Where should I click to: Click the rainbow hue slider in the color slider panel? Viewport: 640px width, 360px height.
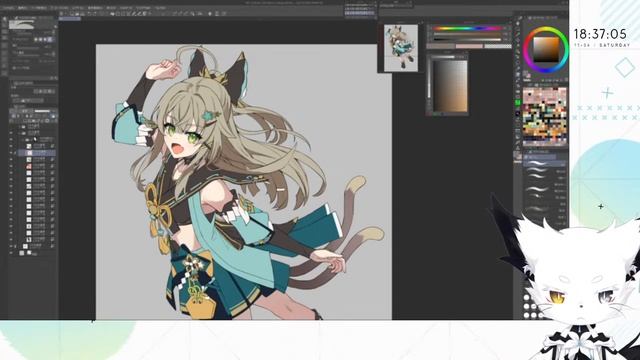pyautogui.click(x=467, y=29)
